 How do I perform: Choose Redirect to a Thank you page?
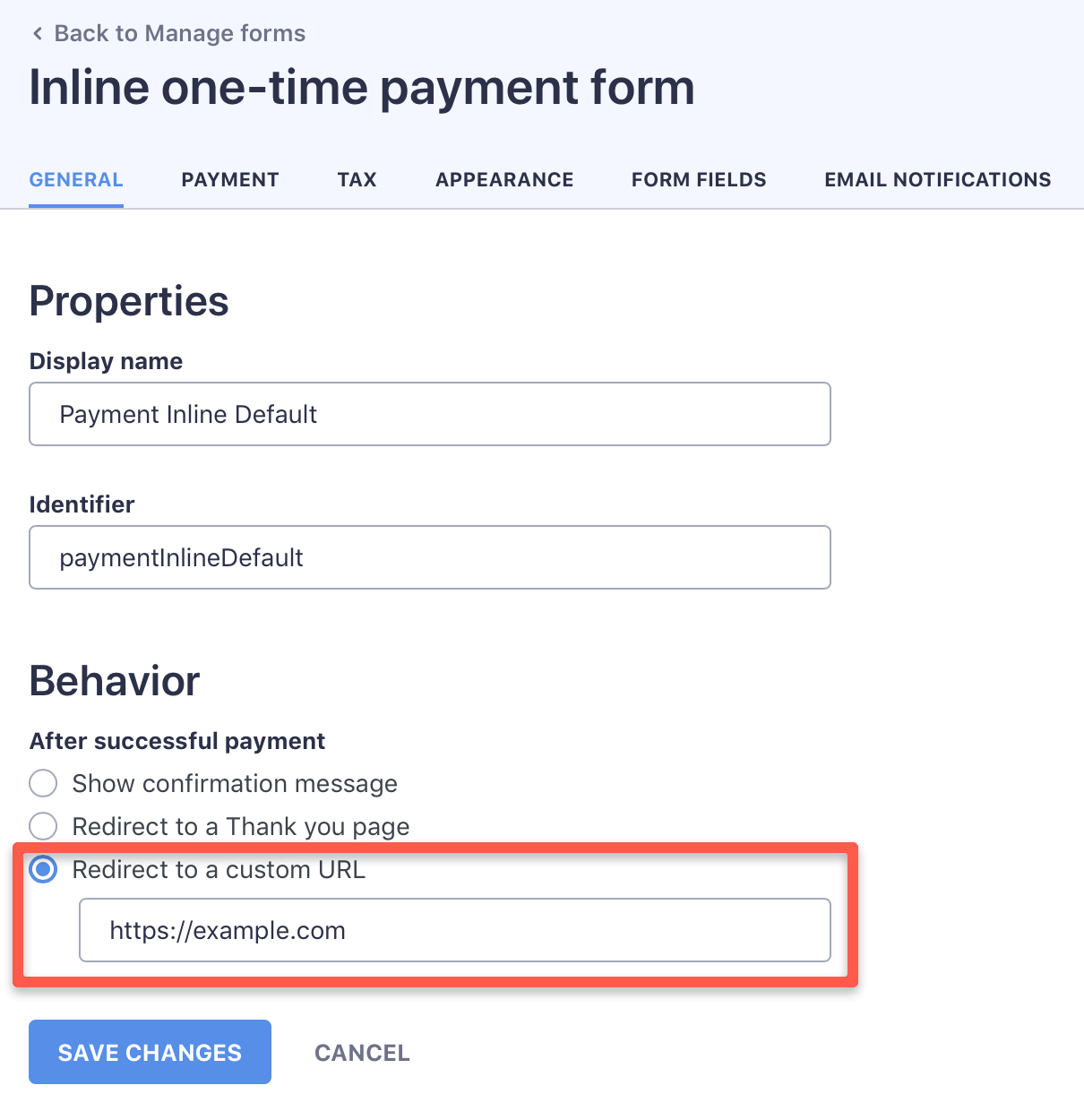point(44,826)
